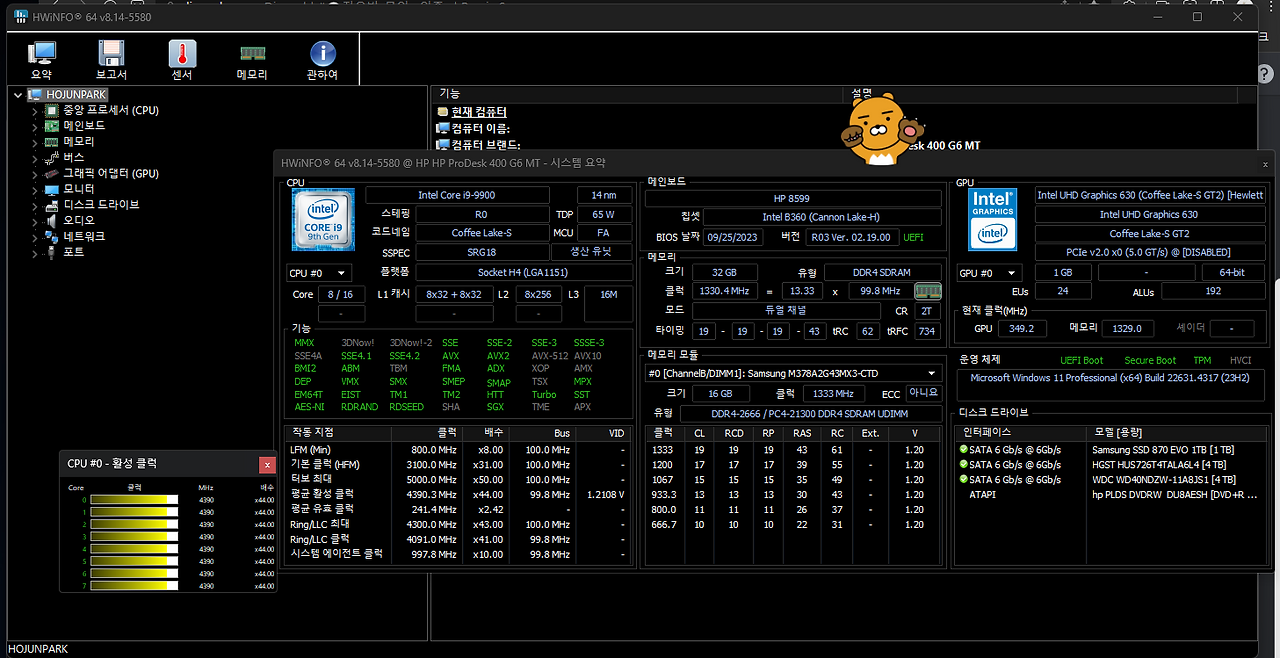Click the Intel Core i9 9th Gen logo
The width and height of the screenshot is (1280, 658).
click(x=321, y=222)
